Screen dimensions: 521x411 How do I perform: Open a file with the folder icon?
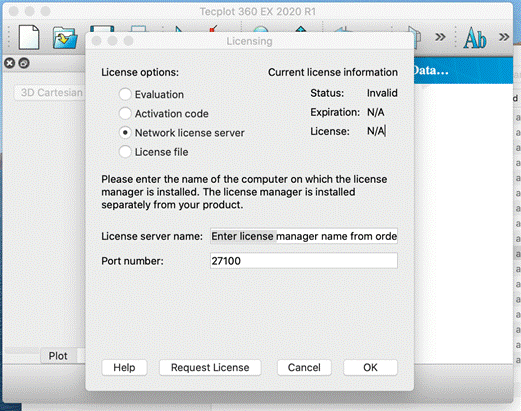[x=65, y=38]
